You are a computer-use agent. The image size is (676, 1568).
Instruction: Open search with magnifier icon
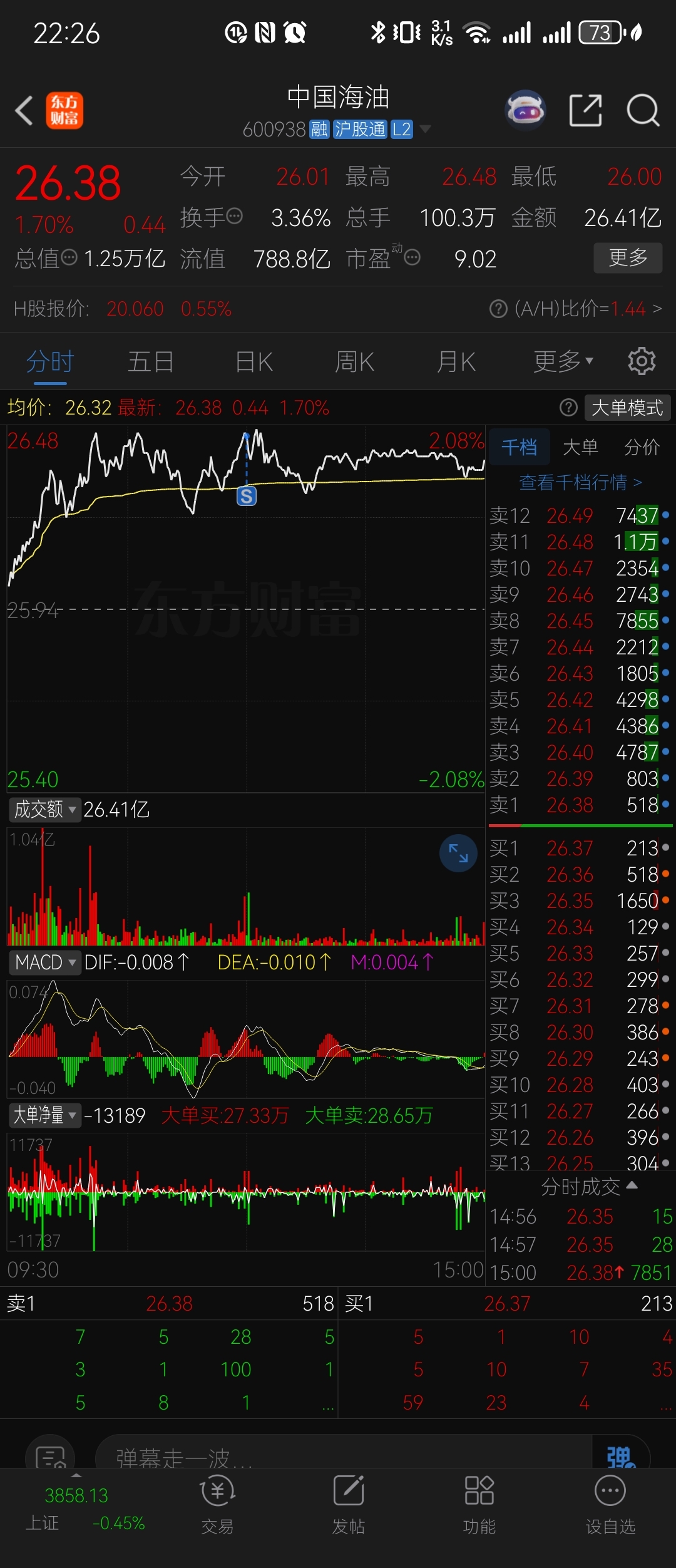pos(643,111)
